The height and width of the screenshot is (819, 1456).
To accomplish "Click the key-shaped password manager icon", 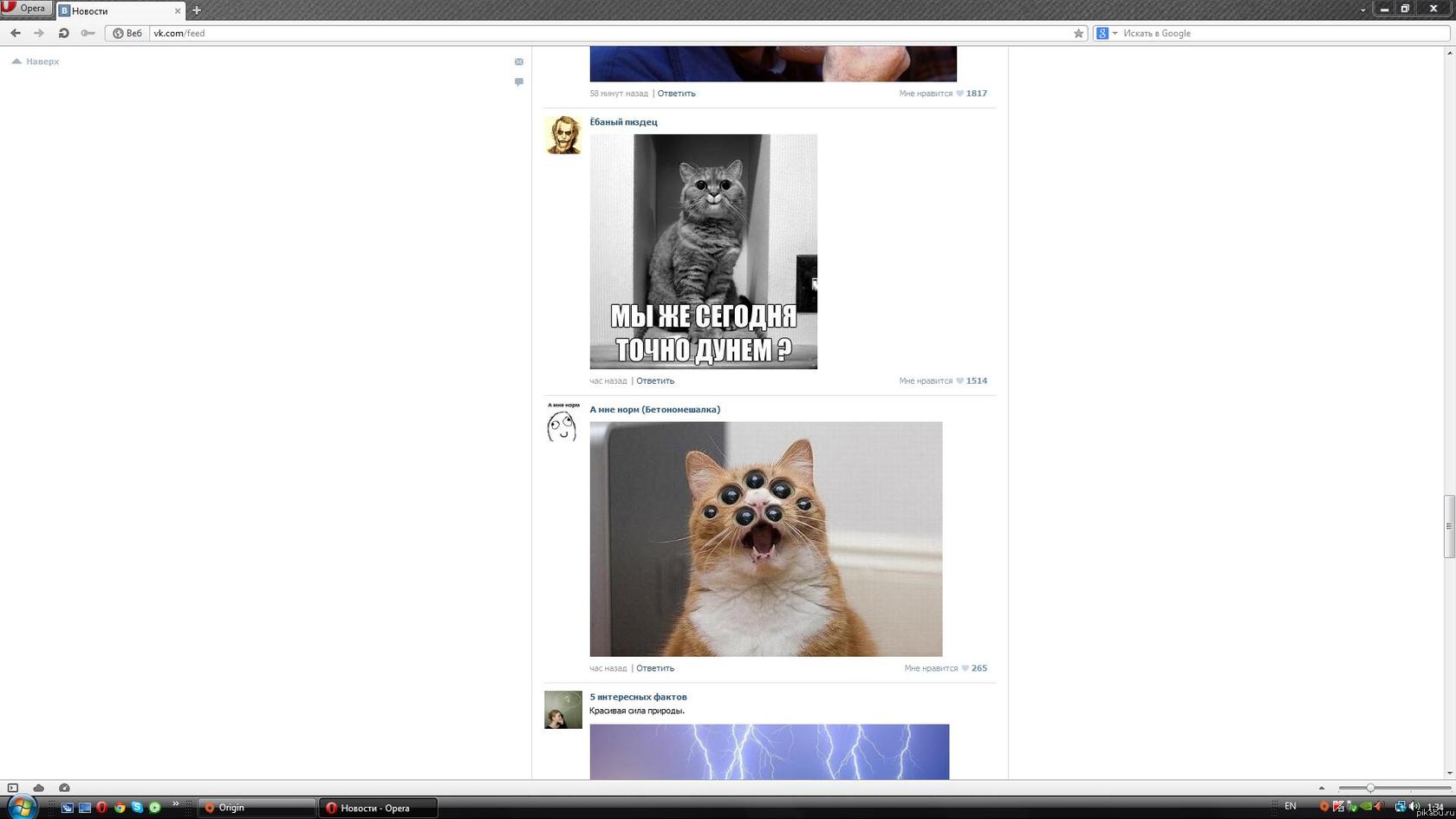I will 88,33.
